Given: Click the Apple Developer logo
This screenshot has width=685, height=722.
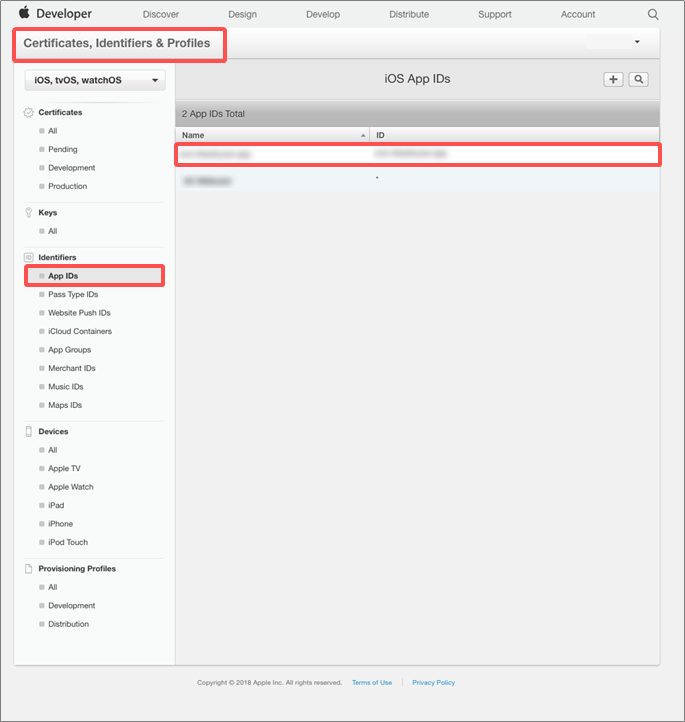Looking at the screenshot, I should [x=55, y=13].
